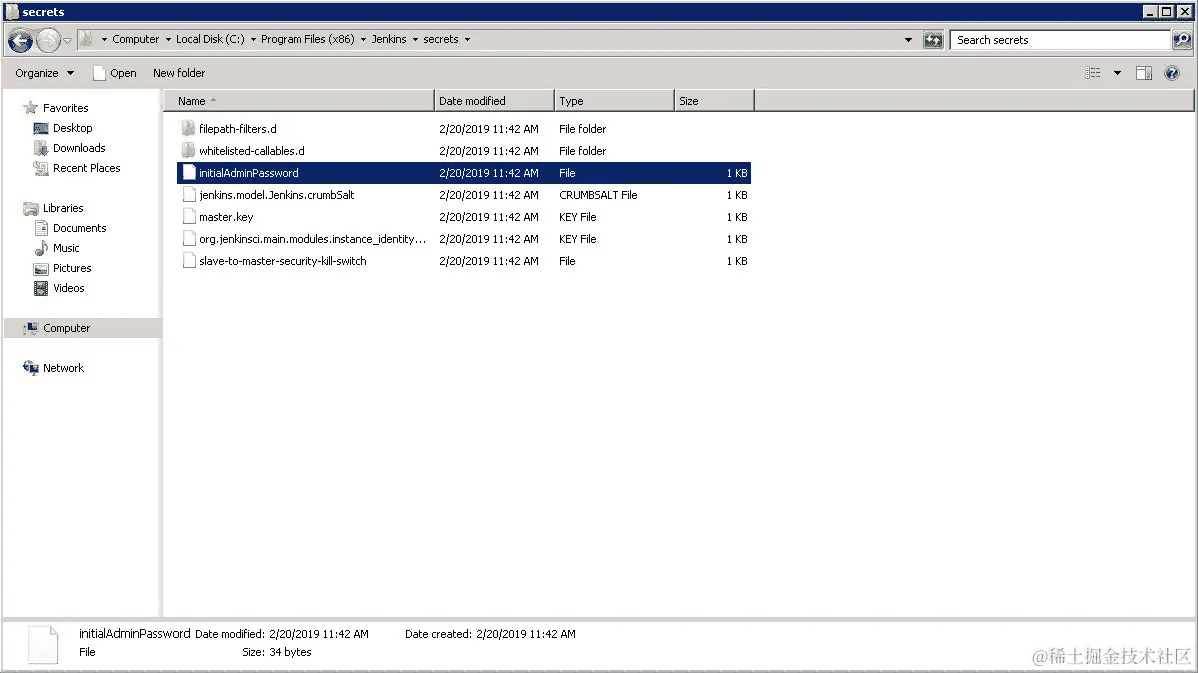Expand the arrow after Local Disk (C:)

click(253, 40)
